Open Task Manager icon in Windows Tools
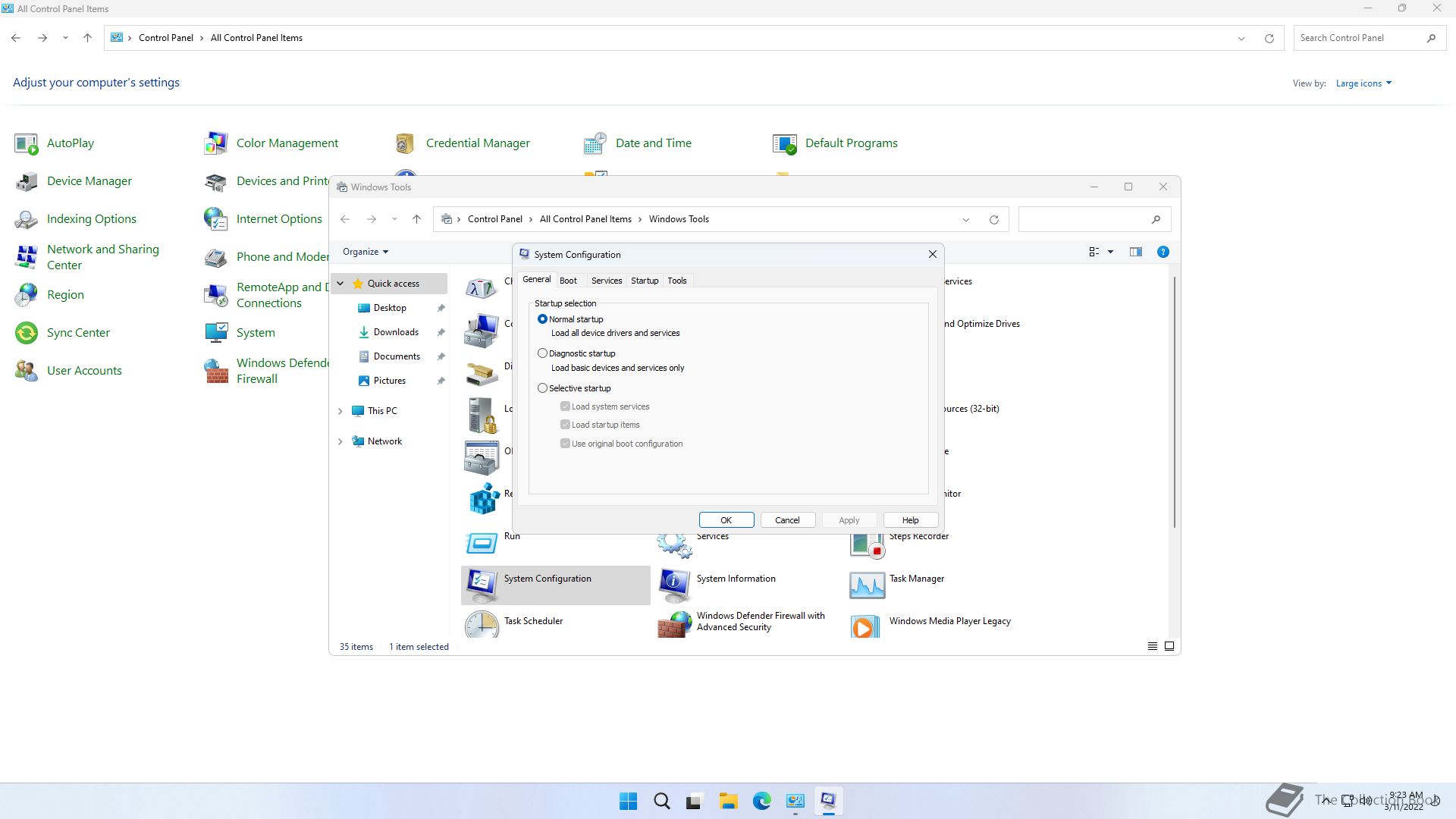The width and height of the screenshot is (1456, 819). (x=867, y=585)
